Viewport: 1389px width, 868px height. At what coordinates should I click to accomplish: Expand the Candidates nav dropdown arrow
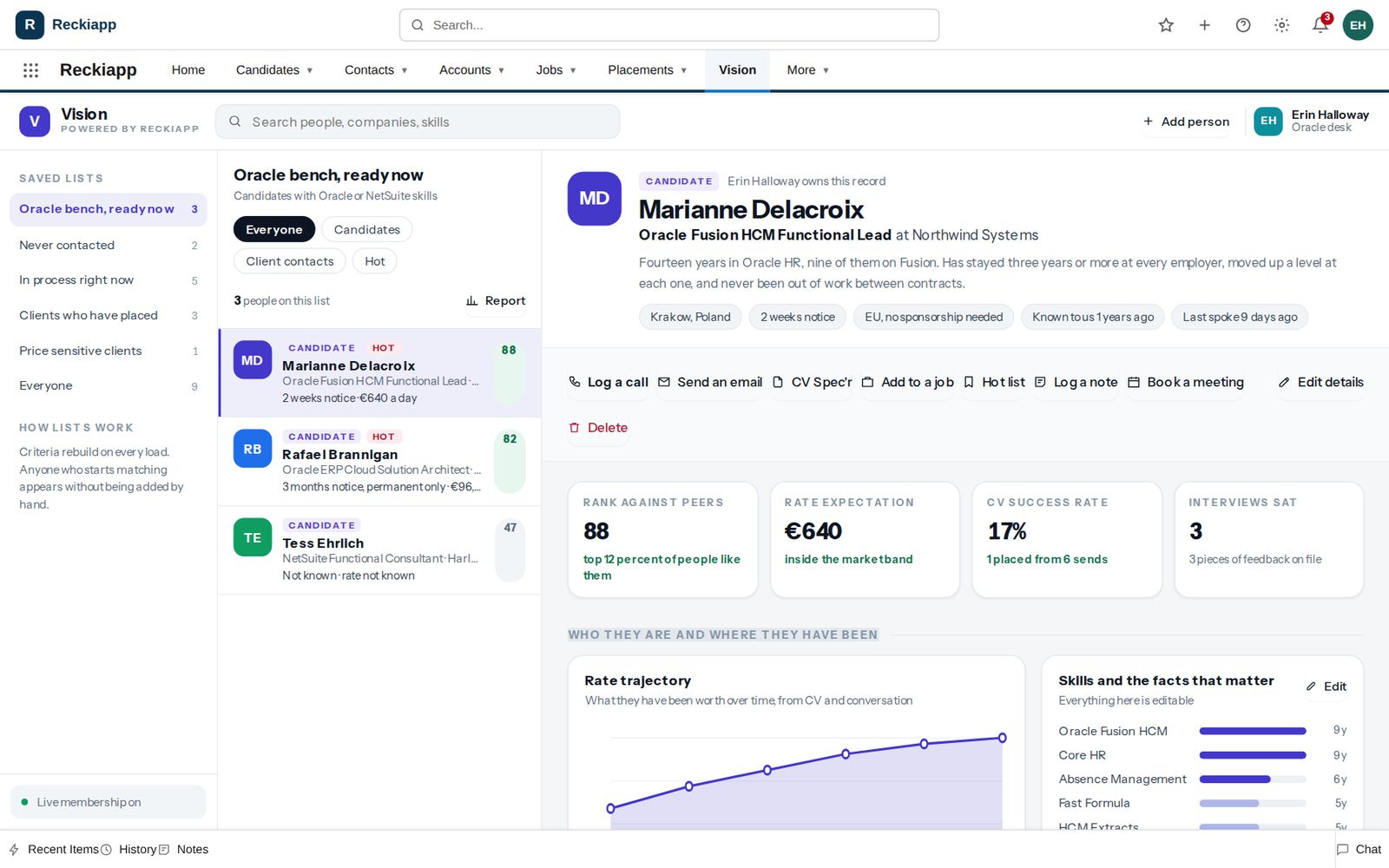point(310,71)
